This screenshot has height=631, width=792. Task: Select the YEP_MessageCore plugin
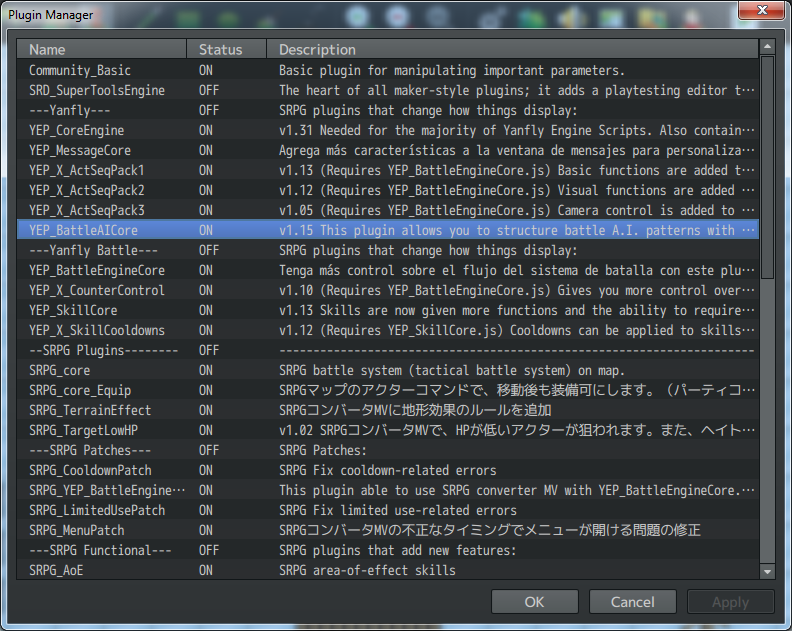coord(388,150)
